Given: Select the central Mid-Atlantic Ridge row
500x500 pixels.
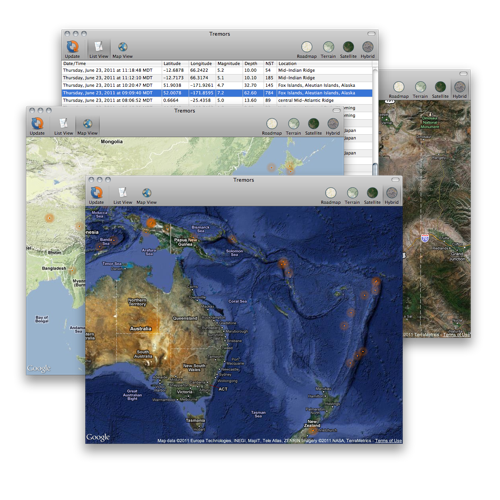Looking at the screenshot, I should pyautogui.click(x=217, y=100).
